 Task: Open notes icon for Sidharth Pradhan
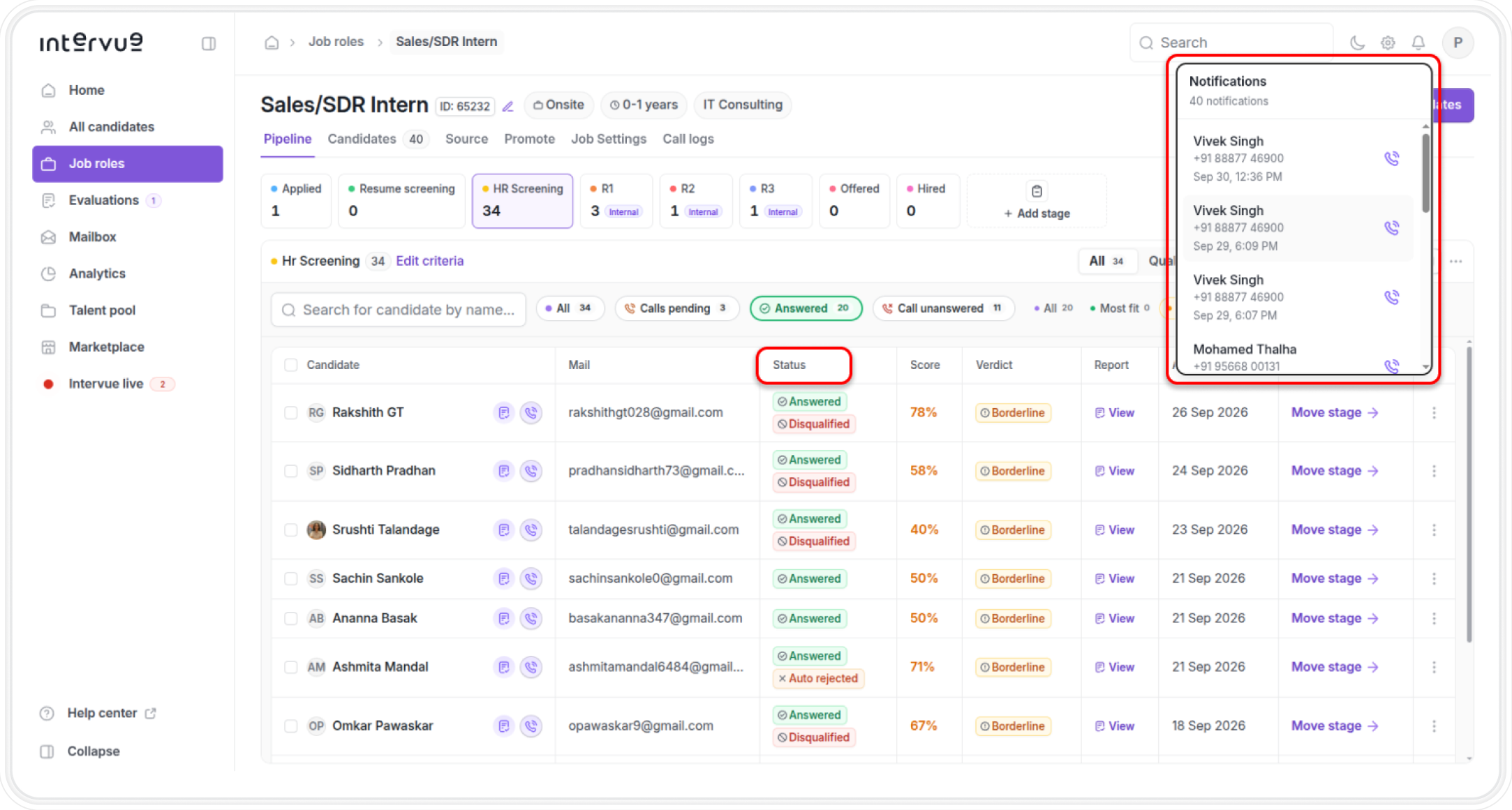click(x=503, y=471)
